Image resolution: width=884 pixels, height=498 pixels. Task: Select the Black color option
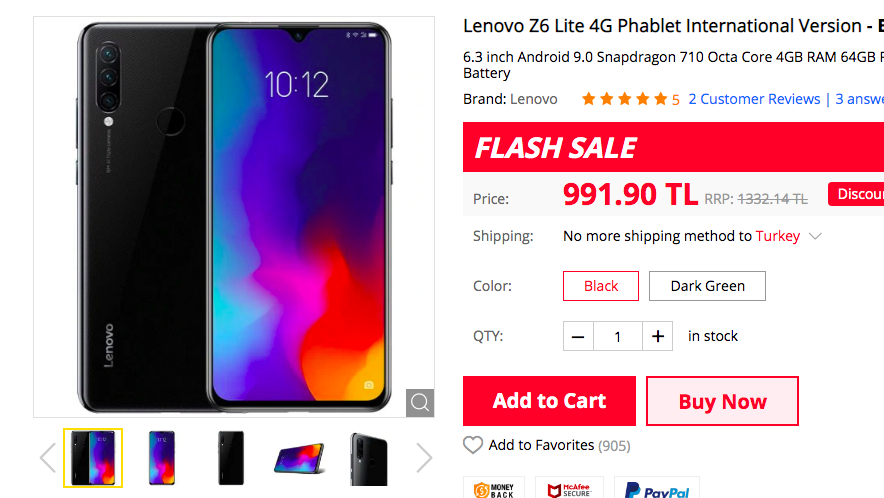[601, 286]
